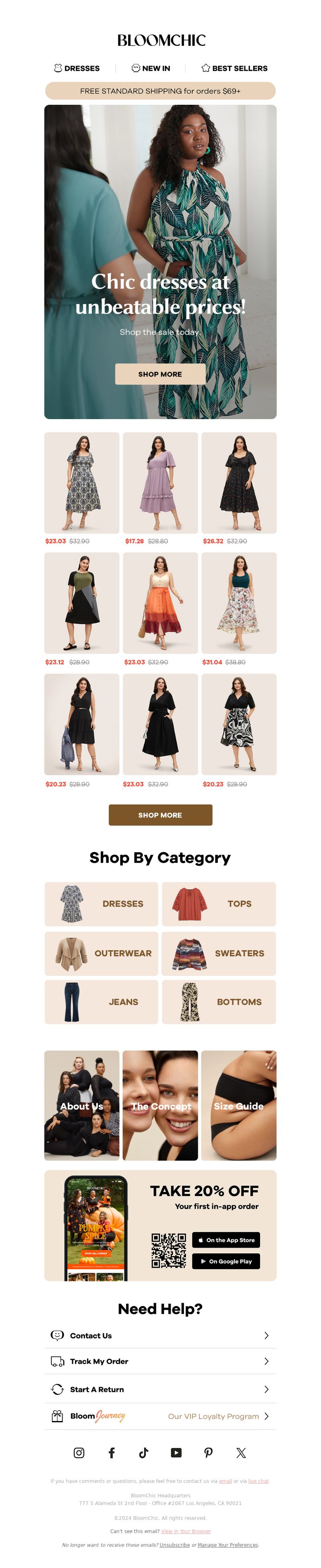This screenshot has height=1568, width=321.
Task: Tap the On the App Store button
Action: 226,1239
